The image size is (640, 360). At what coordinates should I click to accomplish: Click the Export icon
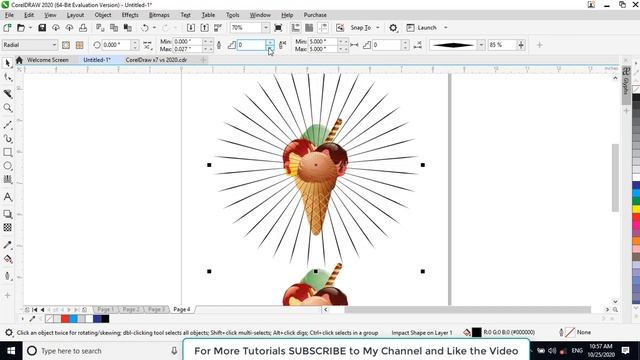click(204, 28)
